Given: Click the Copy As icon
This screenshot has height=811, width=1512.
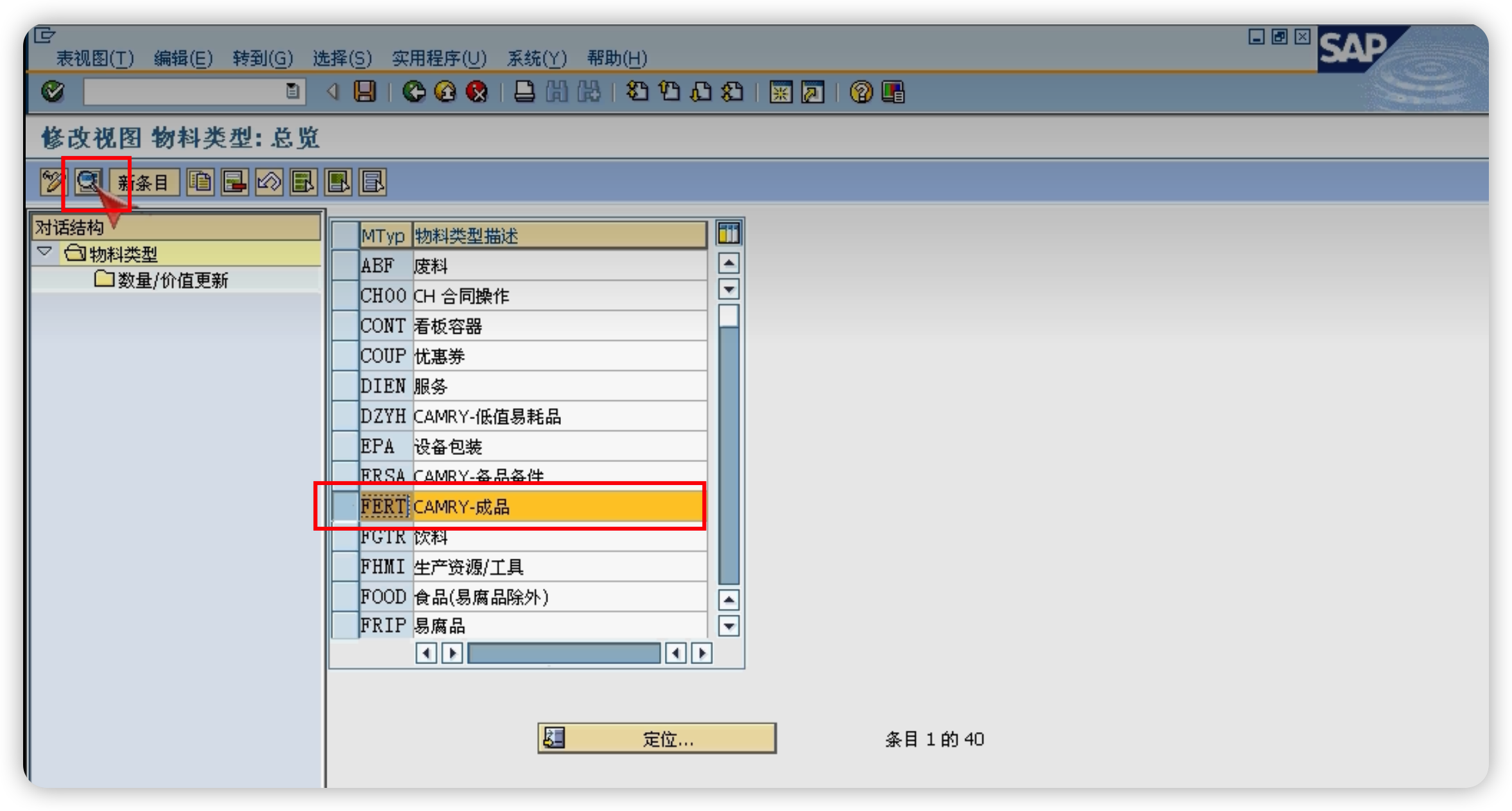Looking at the screenshot, I should tap(200, 182).
